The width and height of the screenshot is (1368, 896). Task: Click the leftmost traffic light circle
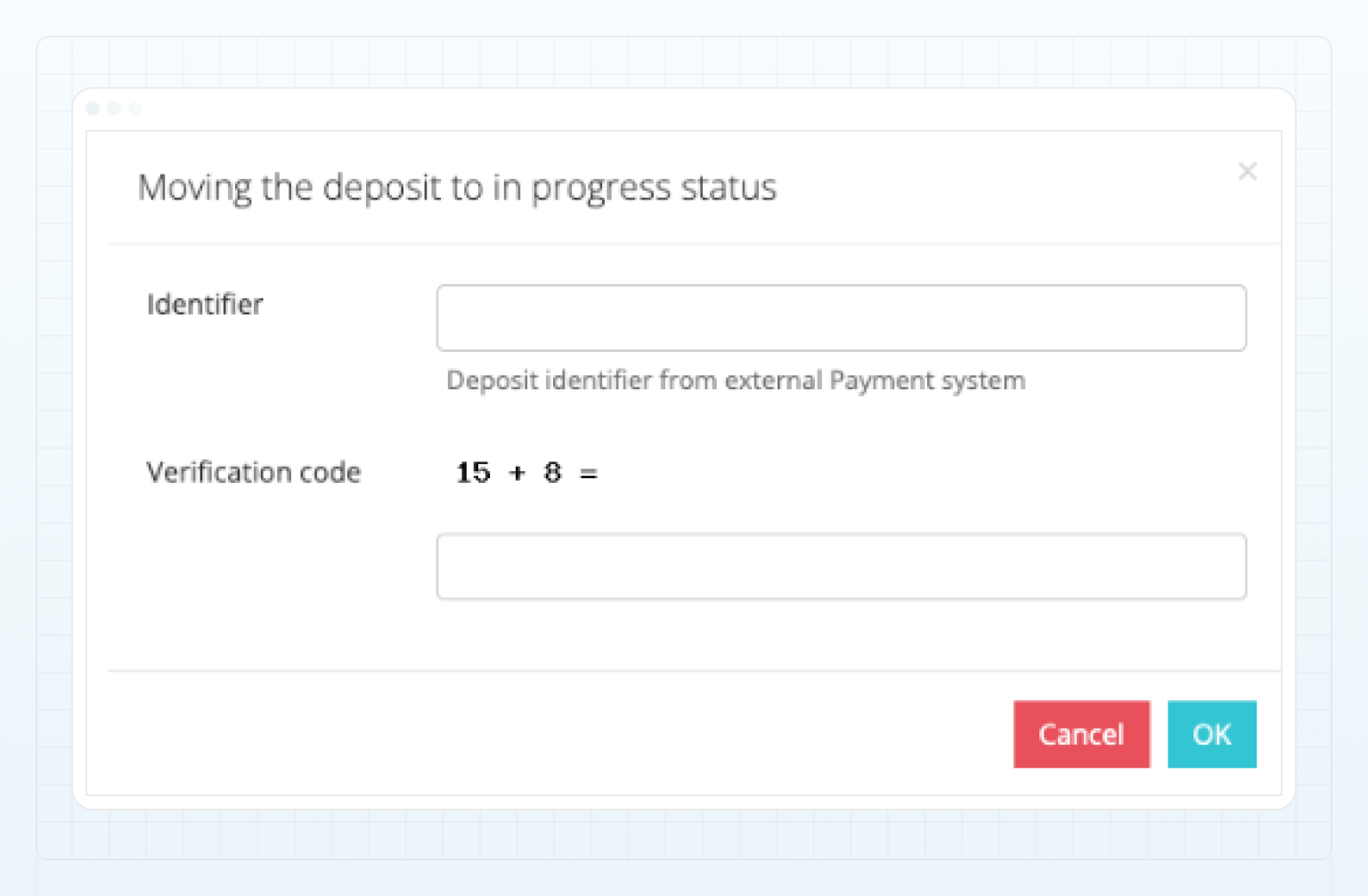click(93, 109)
